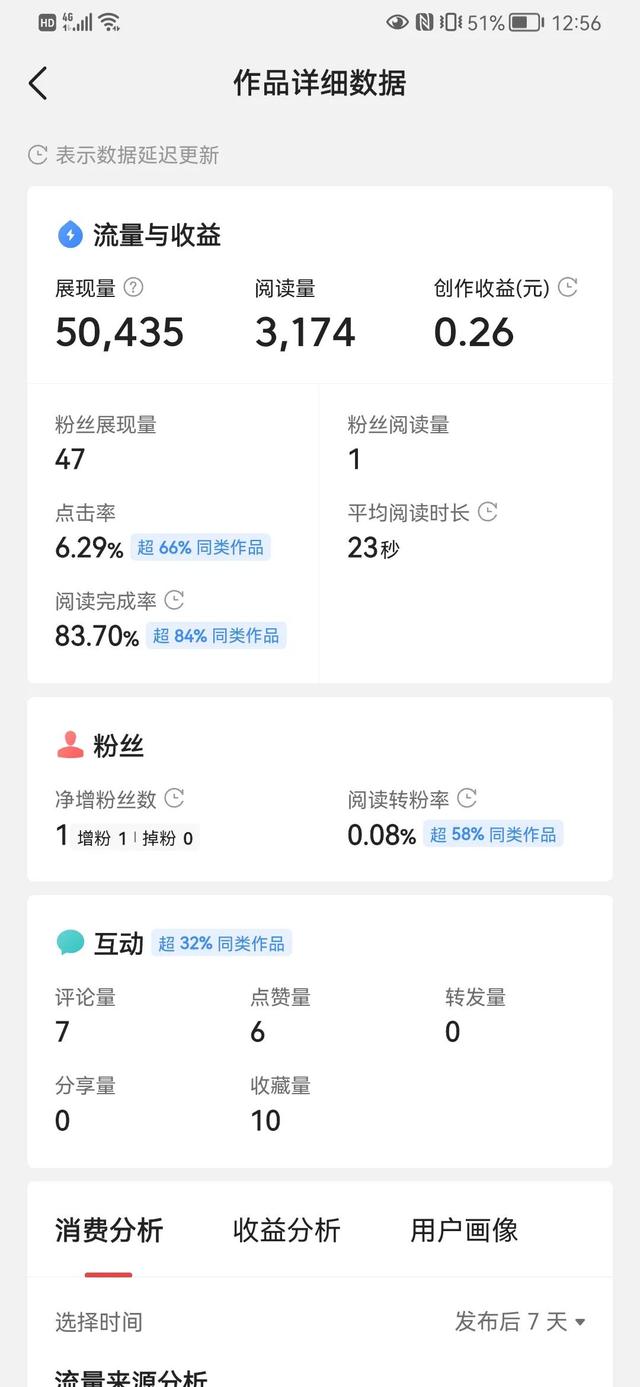Screen dimensions: 640x1387
Task: Tap the clock icon next to 平均阅读时长
Action: [487, 512]
